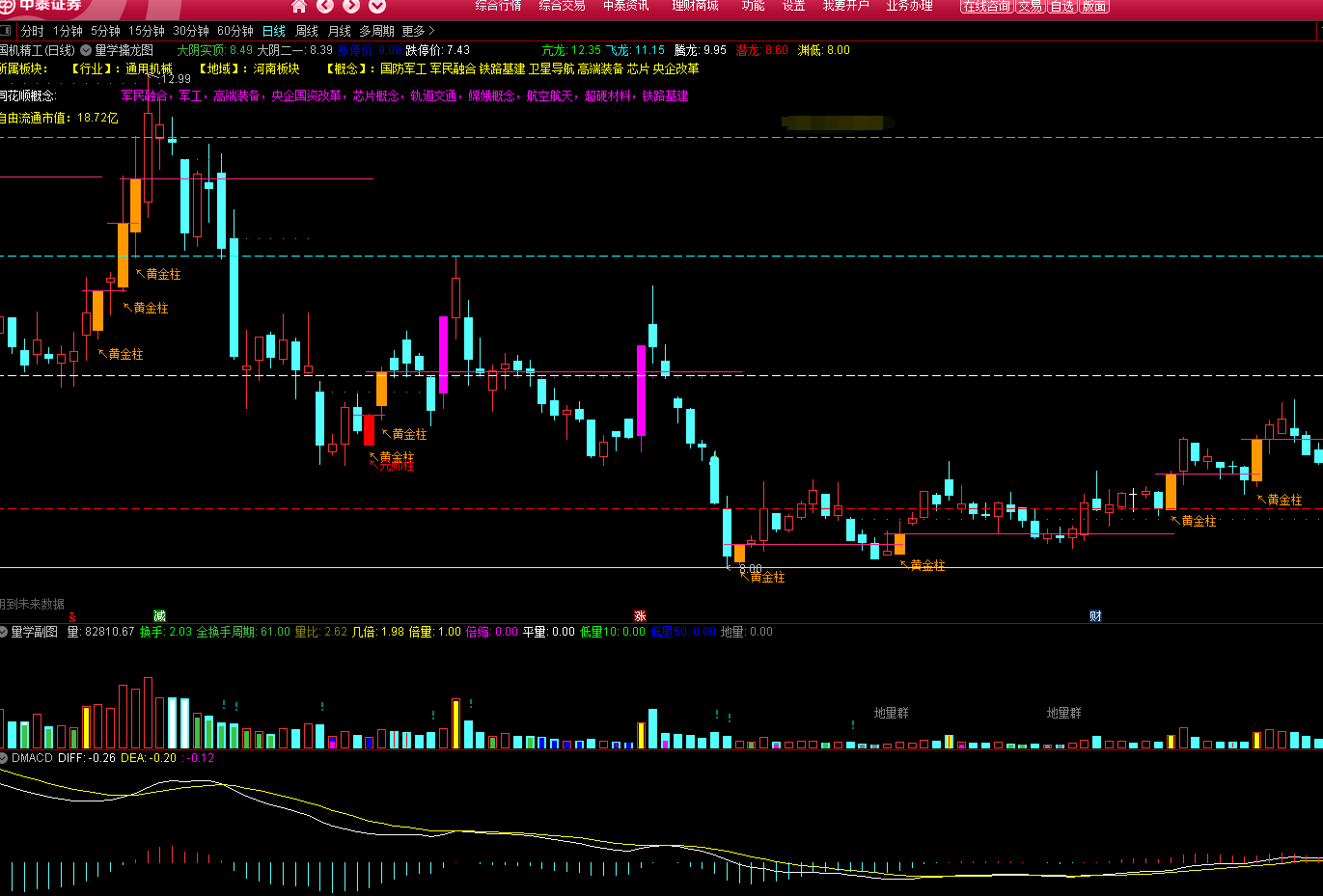
Task: Click the blue 财 marker icon
Action: [1095, 615]
